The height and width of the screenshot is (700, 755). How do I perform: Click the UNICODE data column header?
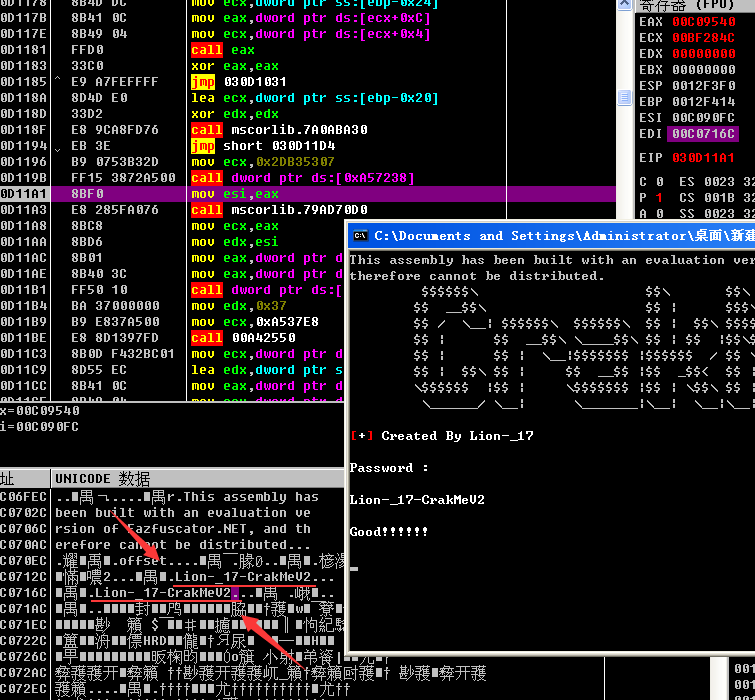(102, 479)
